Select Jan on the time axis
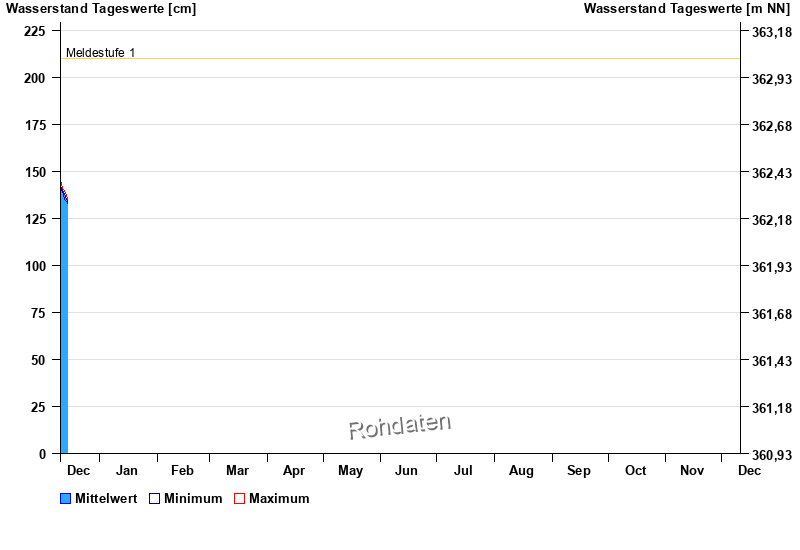The height and width of the screenshot is (550, 800). (x=127, y=471)
